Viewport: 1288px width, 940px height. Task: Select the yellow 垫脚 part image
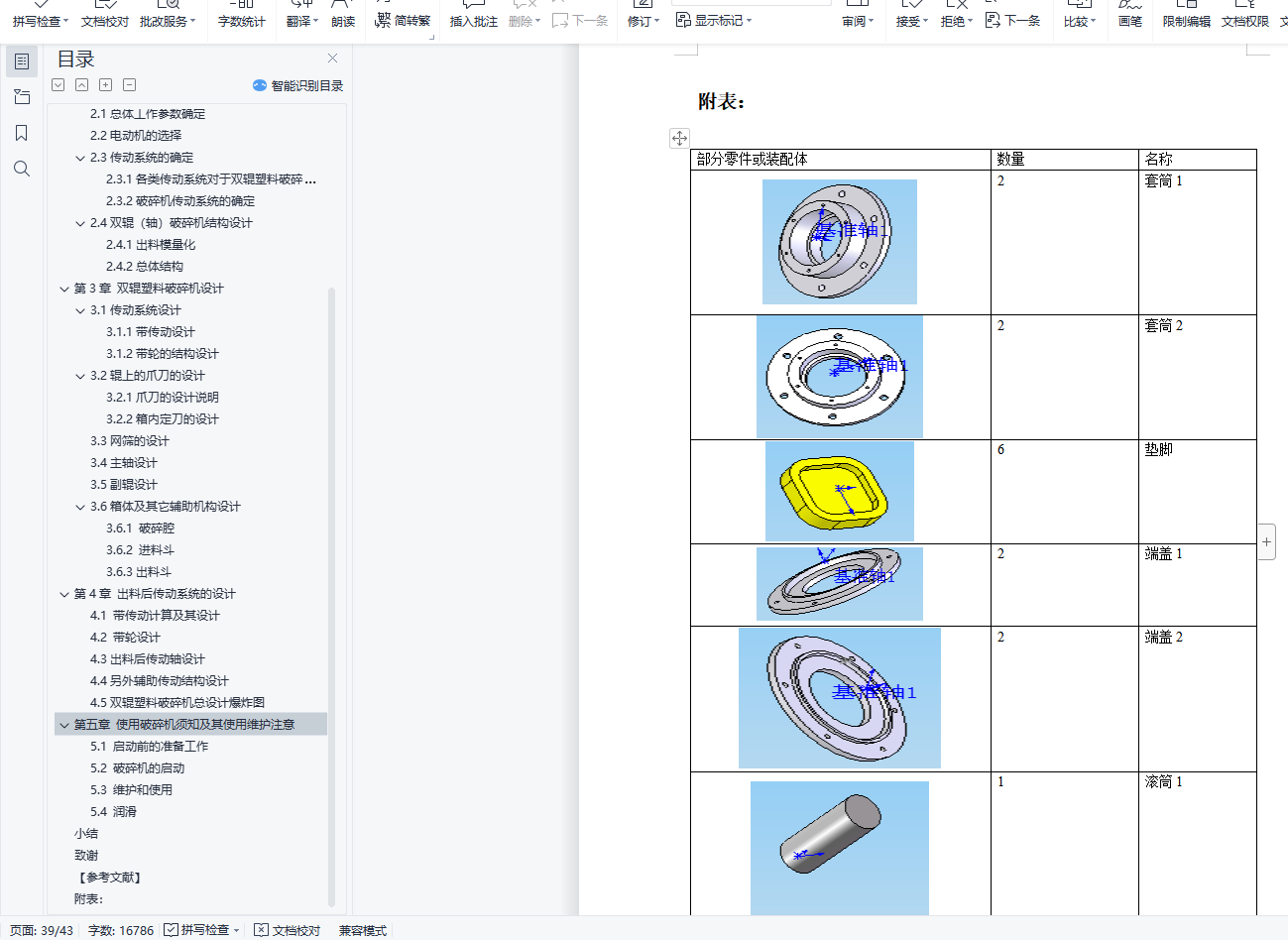[840, 491]
